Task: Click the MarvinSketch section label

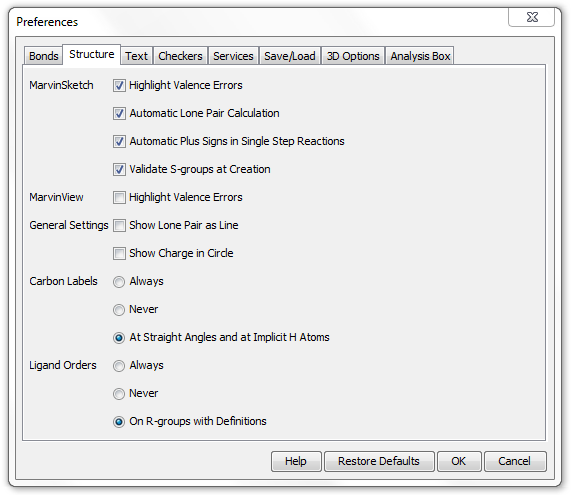Action: tap(61, 85)
